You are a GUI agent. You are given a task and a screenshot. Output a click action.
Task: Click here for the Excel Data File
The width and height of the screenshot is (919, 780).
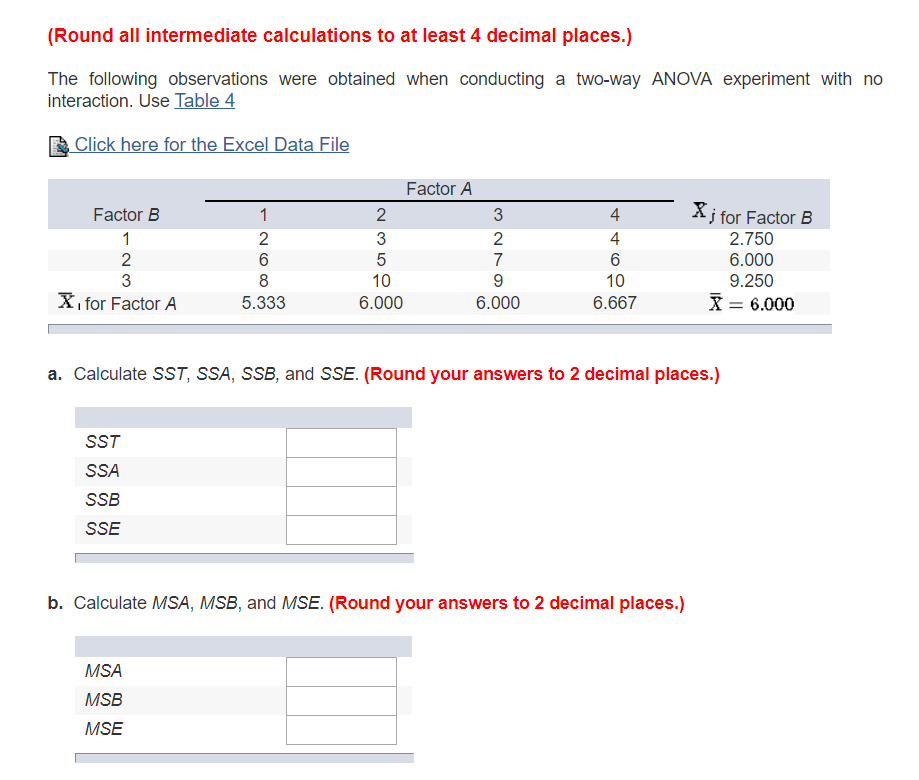tap(213, 145)
